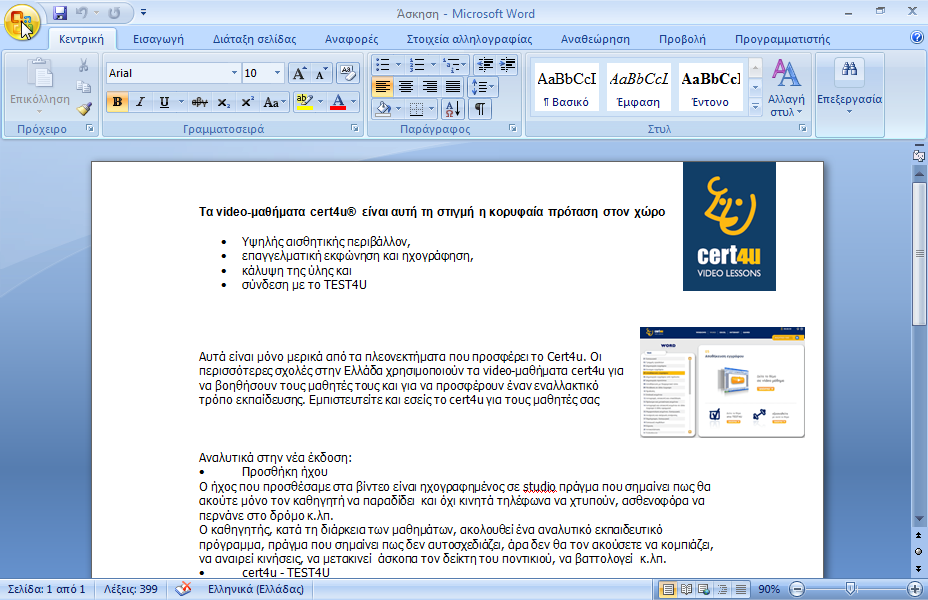Open the Εισαγωγή tab

(x=159, y=39)
